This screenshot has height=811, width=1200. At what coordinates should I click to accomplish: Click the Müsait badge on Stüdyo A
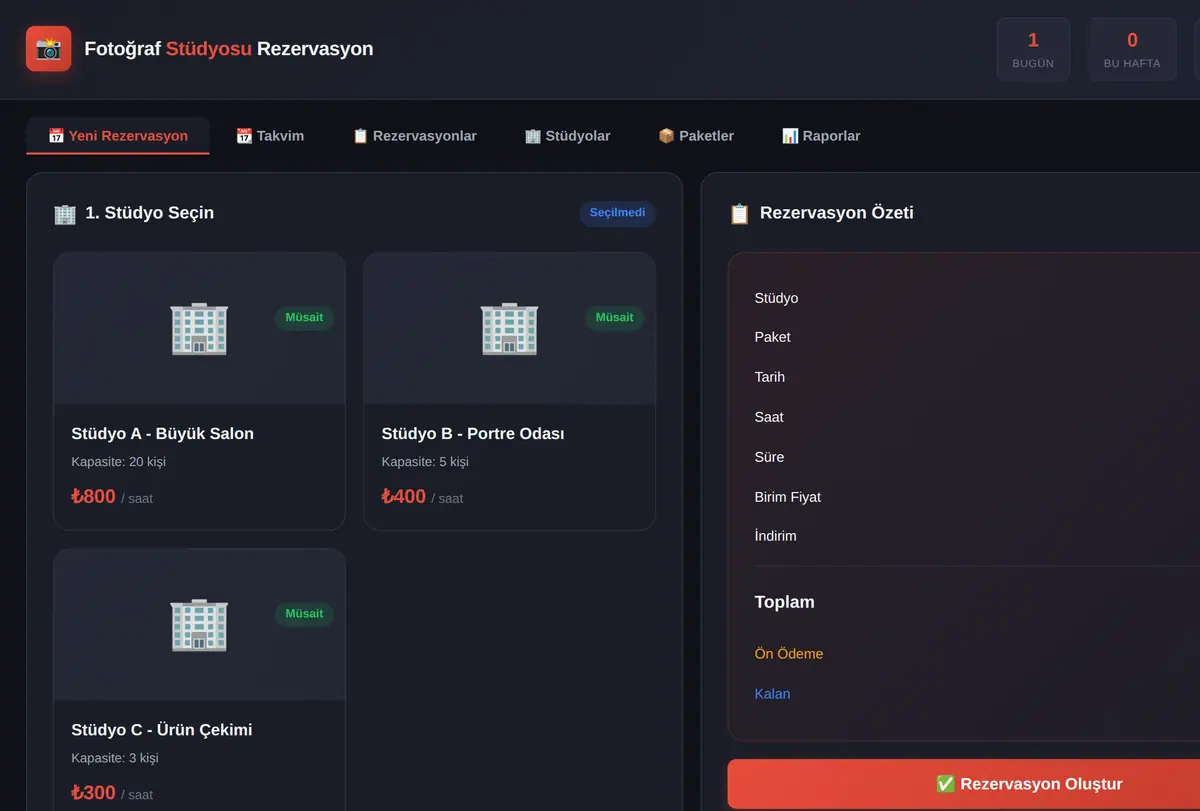point(305,318)
